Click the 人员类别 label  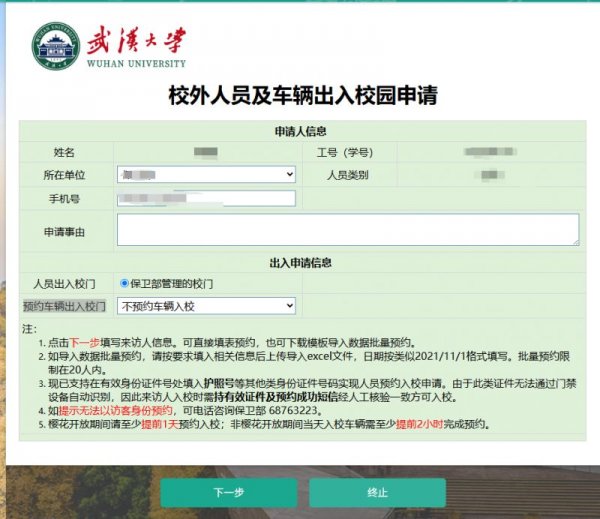[347, 175]
